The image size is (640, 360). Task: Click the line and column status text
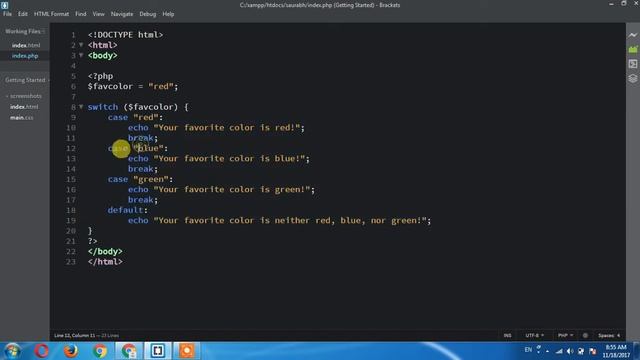tap(74, 336)
